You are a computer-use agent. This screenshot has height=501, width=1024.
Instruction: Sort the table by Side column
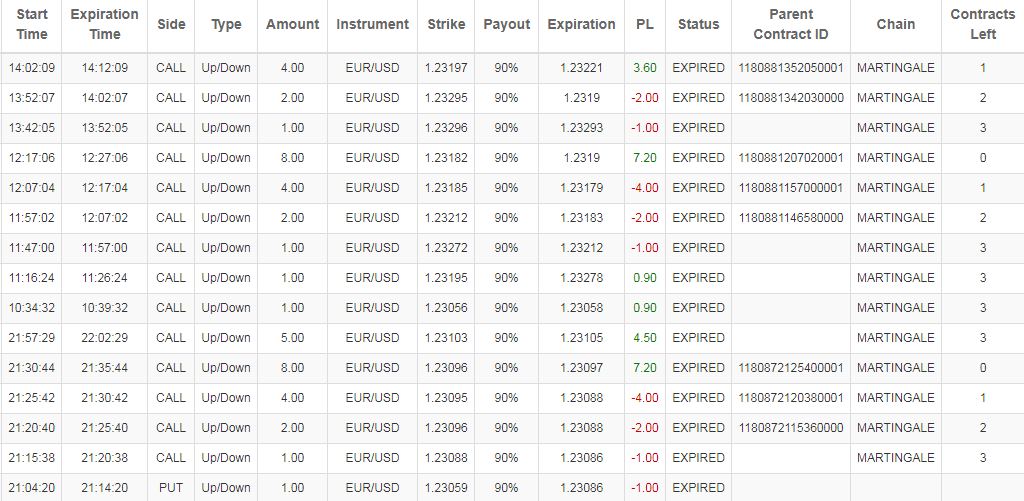click(171, 24)
